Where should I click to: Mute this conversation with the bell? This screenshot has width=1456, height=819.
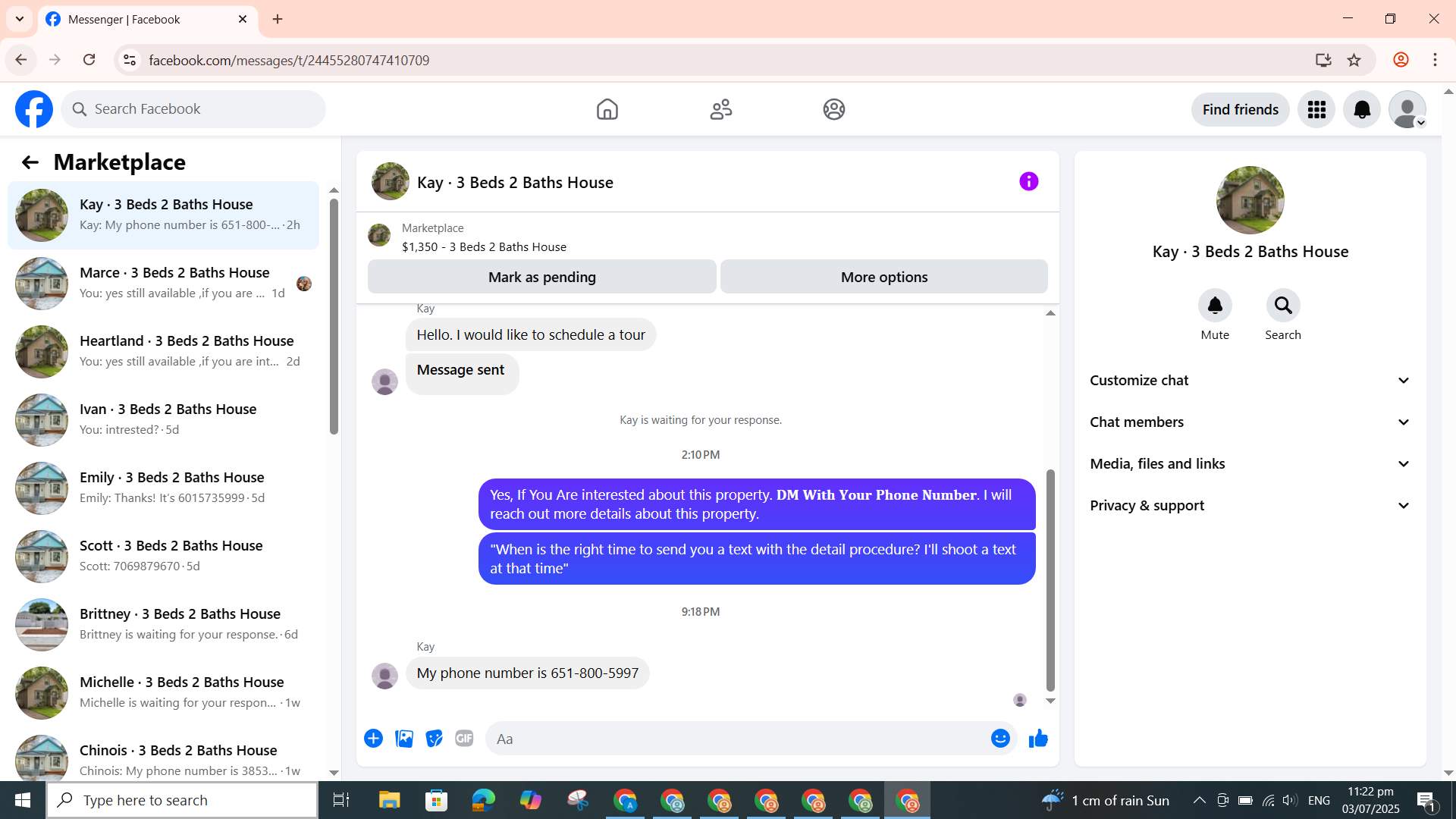pyautogui.click(x=1214, y=306)
